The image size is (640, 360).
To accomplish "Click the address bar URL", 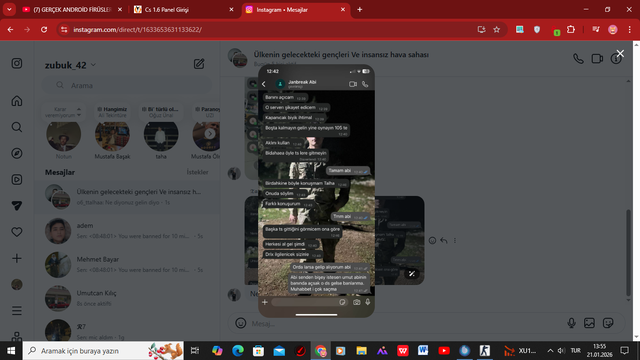I will [138, 29].
